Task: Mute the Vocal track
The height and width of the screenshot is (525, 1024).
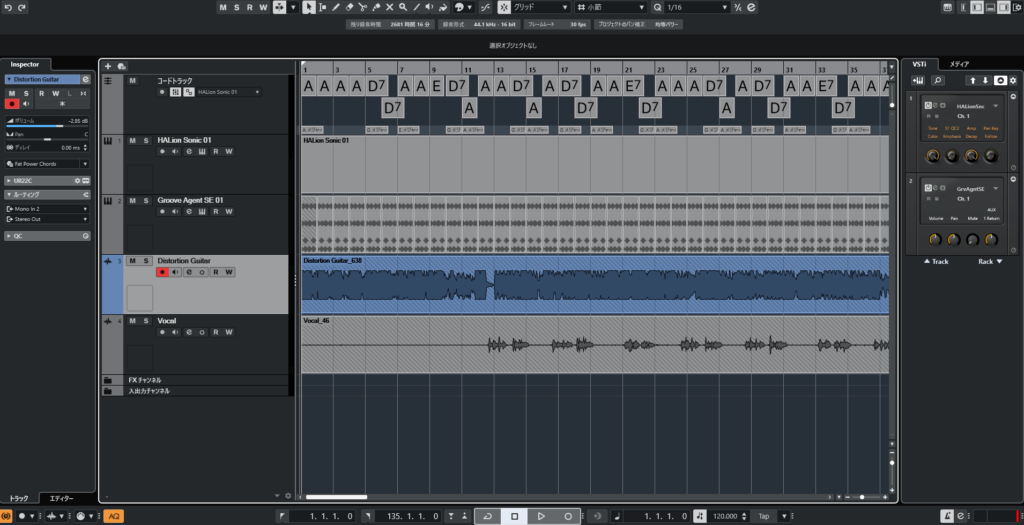Action: (132, 321)
